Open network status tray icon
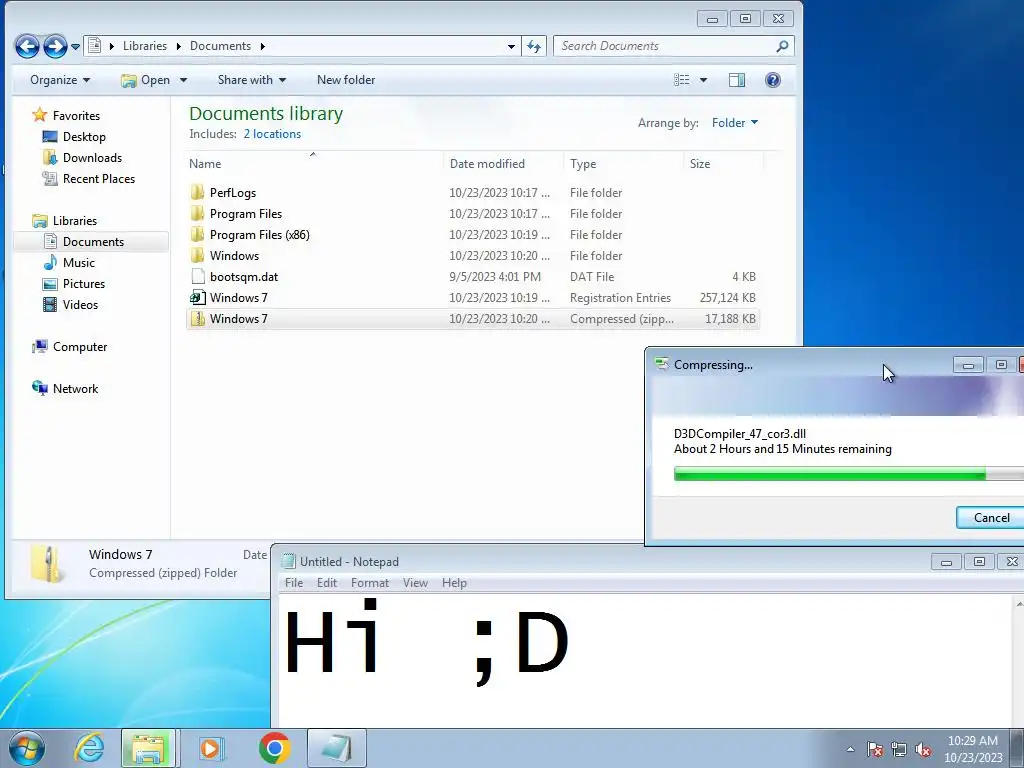Screen dimensions: 1024x768 [x=899, y=749]
